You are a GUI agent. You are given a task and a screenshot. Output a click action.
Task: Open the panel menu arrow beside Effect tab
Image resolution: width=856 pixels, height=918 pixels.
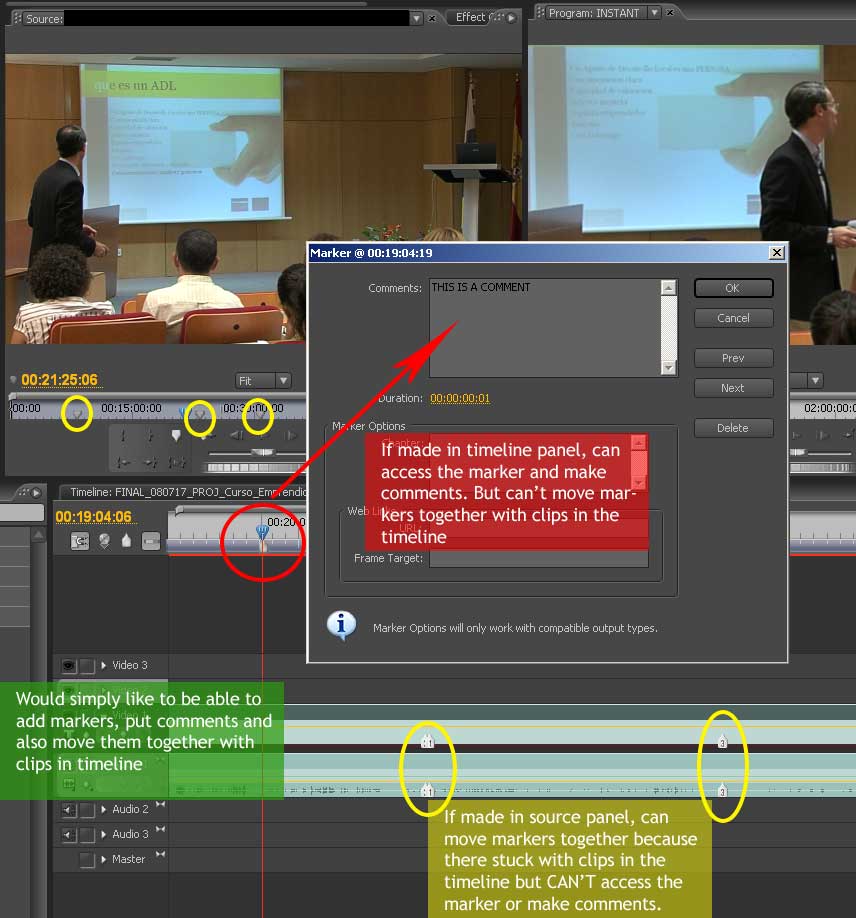(x=512, y=18)
